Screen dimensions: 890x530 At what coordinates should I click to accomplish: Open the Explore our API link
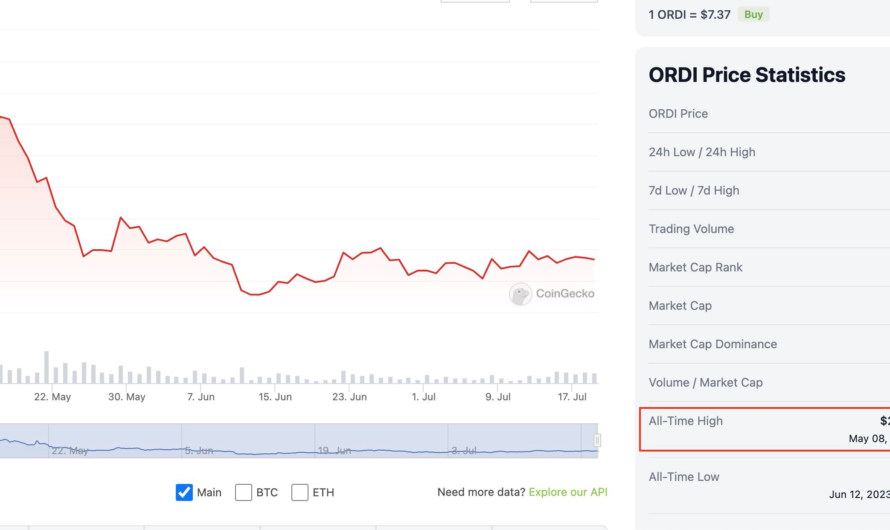[x=567, y=492]
